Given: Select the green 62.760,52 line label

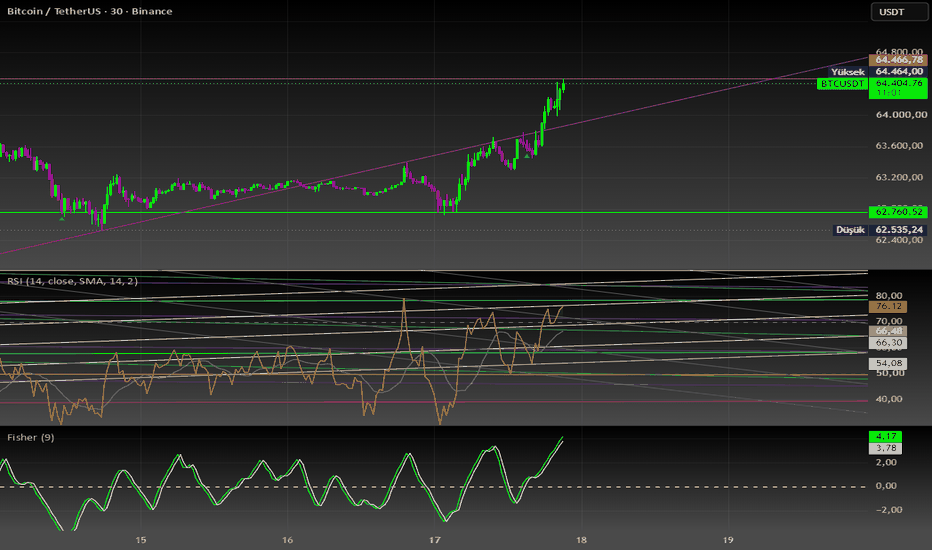Looking at the screenshot, I should (x=898, y=212).
